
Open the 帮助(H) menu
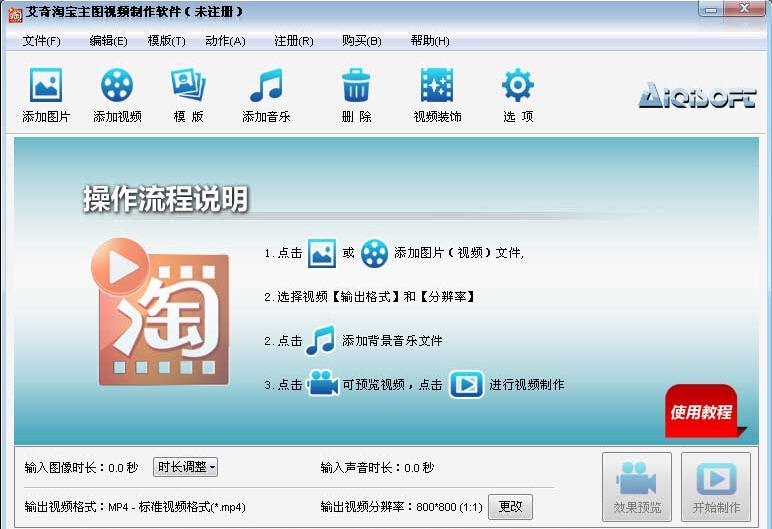[430, 41]
